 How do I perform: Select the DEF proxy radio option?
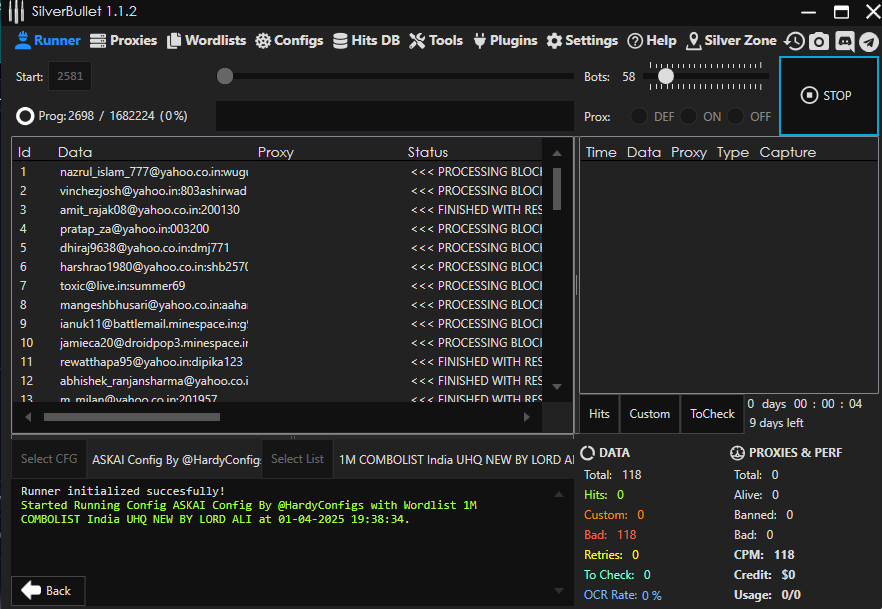[639, 116]
